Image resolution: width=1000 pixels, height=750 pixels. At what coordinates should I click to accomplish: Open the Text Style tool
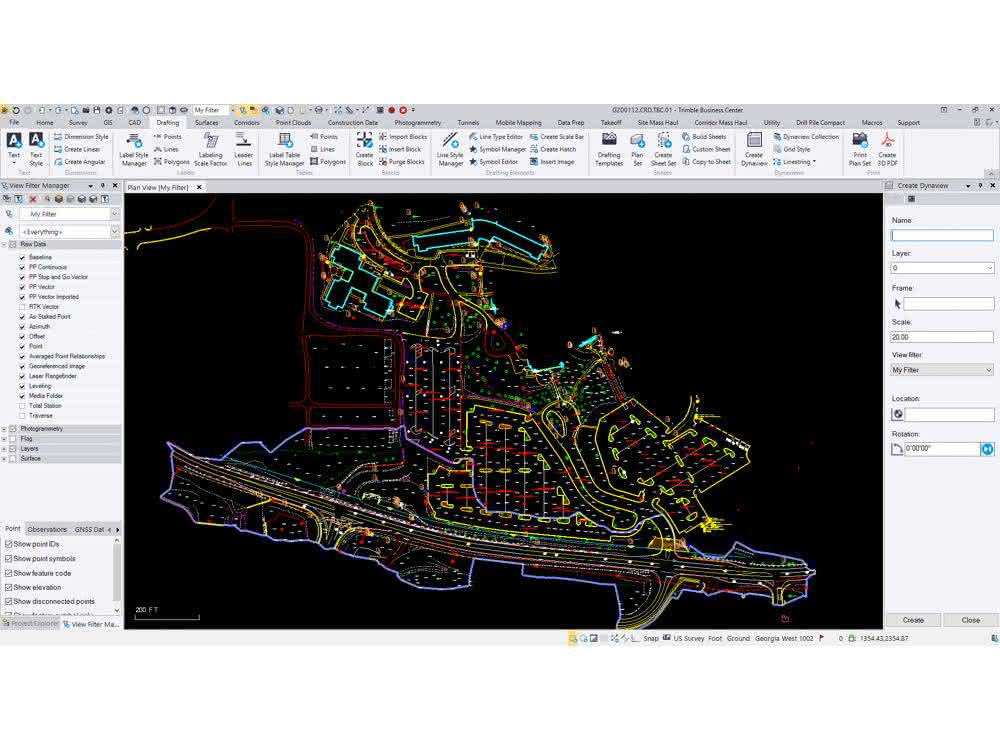click(36, 149)
